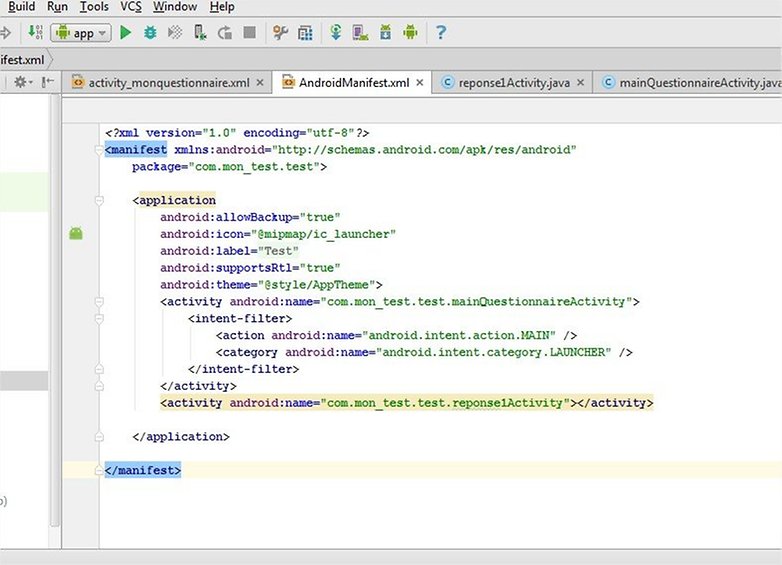Click the android.intent.category.LAUNCHER value
Screen dimensions: 782x565
pos(493,353)
